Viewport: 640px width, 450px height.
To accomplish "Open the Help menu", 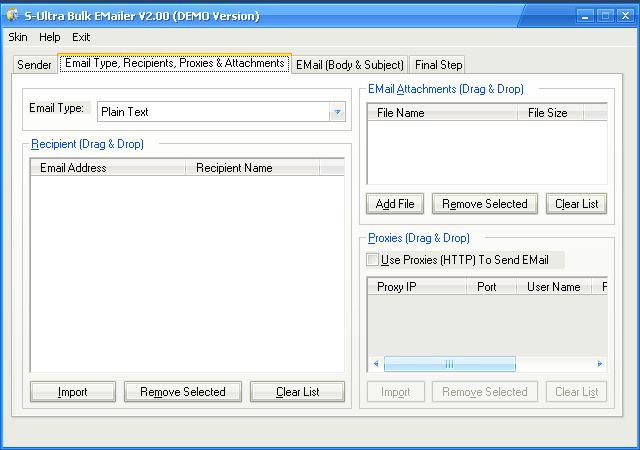I will point(50,37).
